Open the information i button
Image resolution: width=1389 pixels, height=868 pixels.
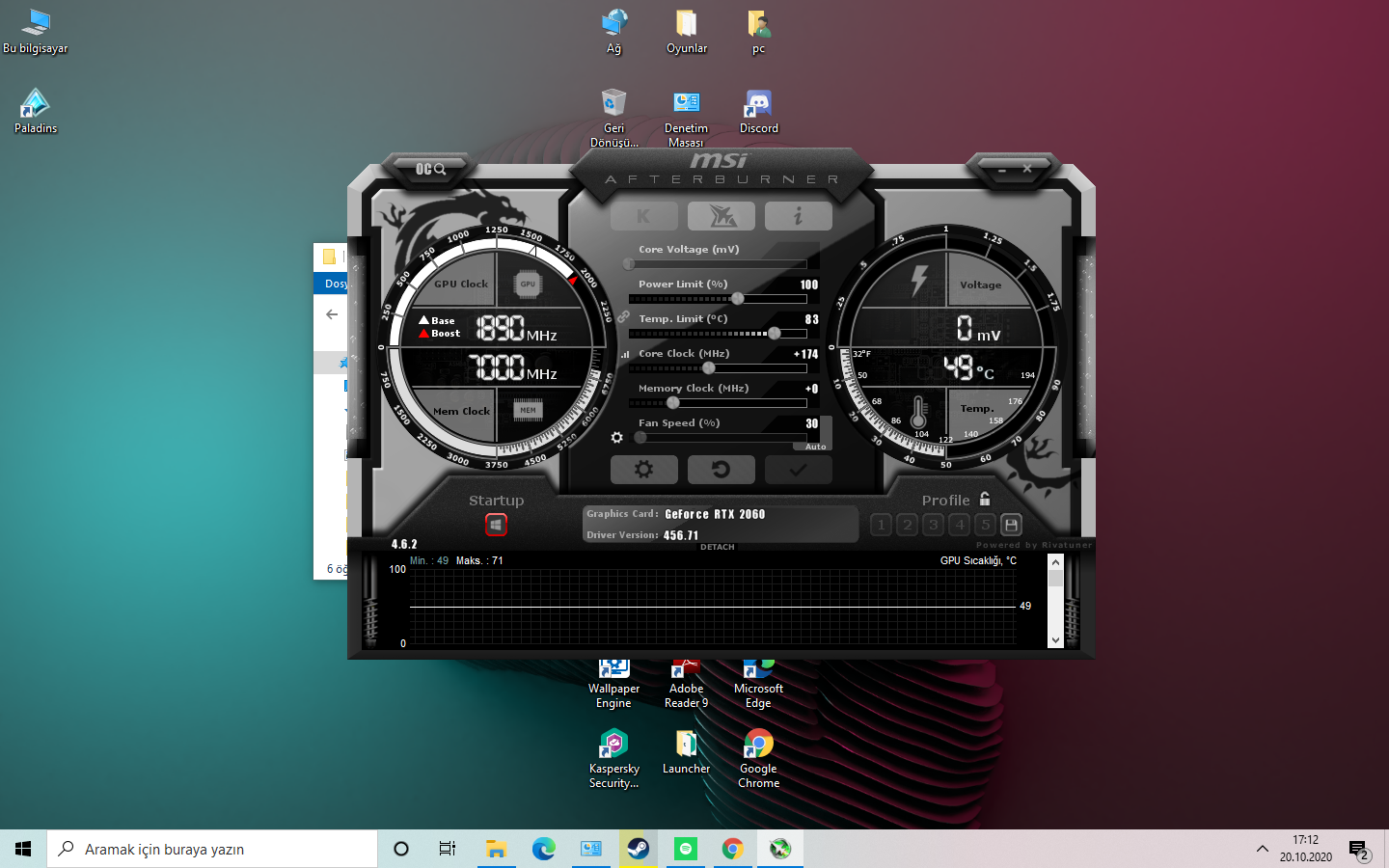[798, 216]
